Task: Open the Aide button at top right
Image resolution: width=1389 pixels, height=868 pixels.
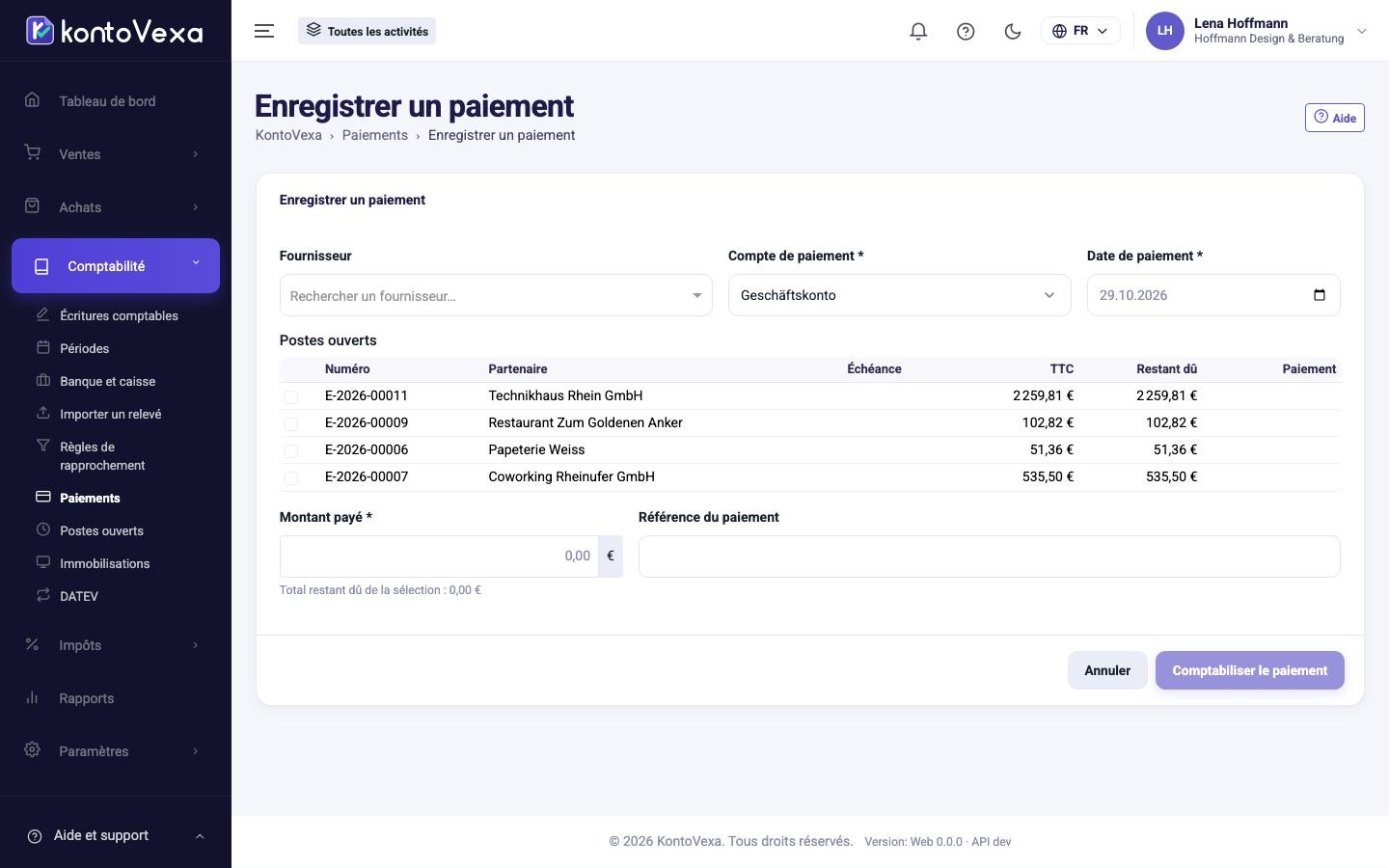Action: point(1334,118)
